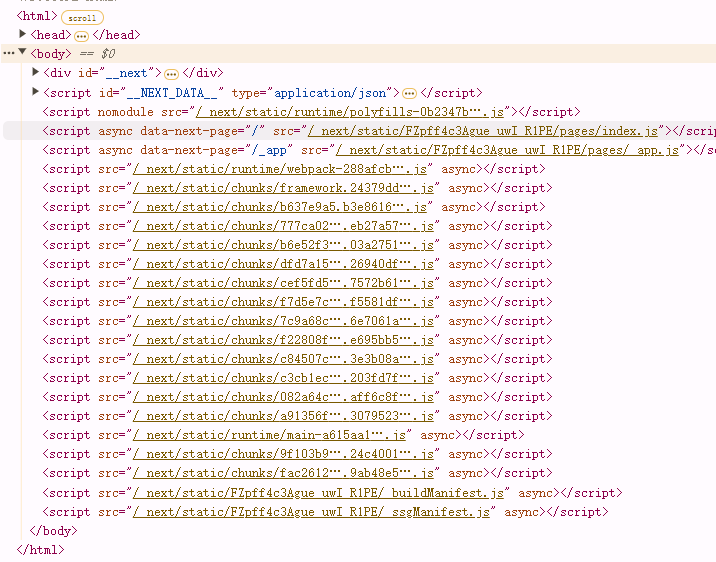716x562 pixels.
Task: Open cef5fd5 chunk script link
Action: point(283,284)
